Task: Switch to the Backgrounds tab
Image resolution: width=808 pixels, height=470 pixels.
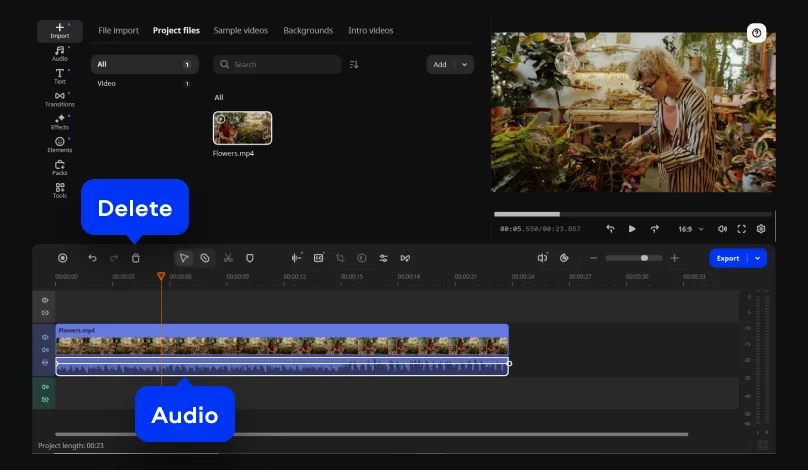Action: point(308,31)
